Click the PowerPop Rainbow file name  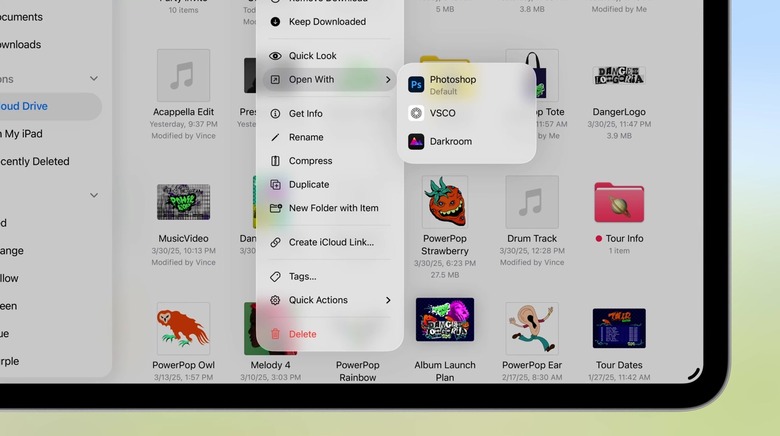pyautogui.click(x=358, y=371)
